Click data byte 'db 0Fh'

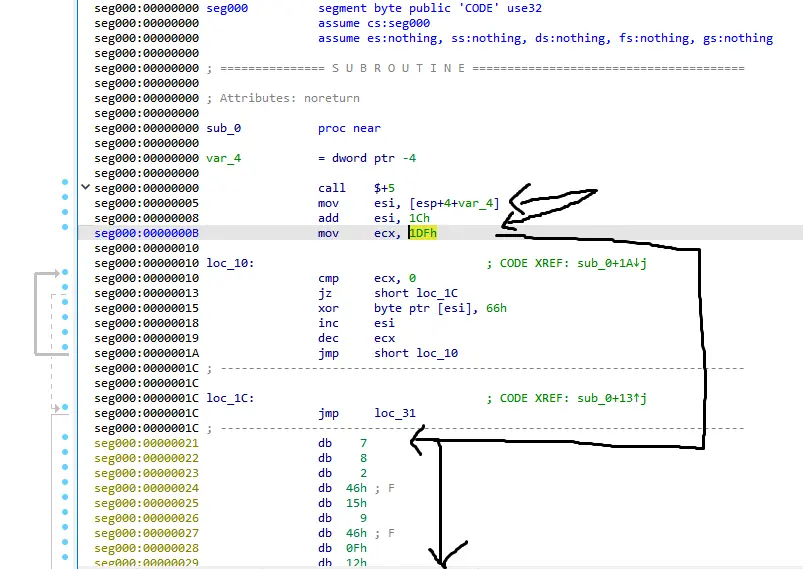(x=343, y=549)
